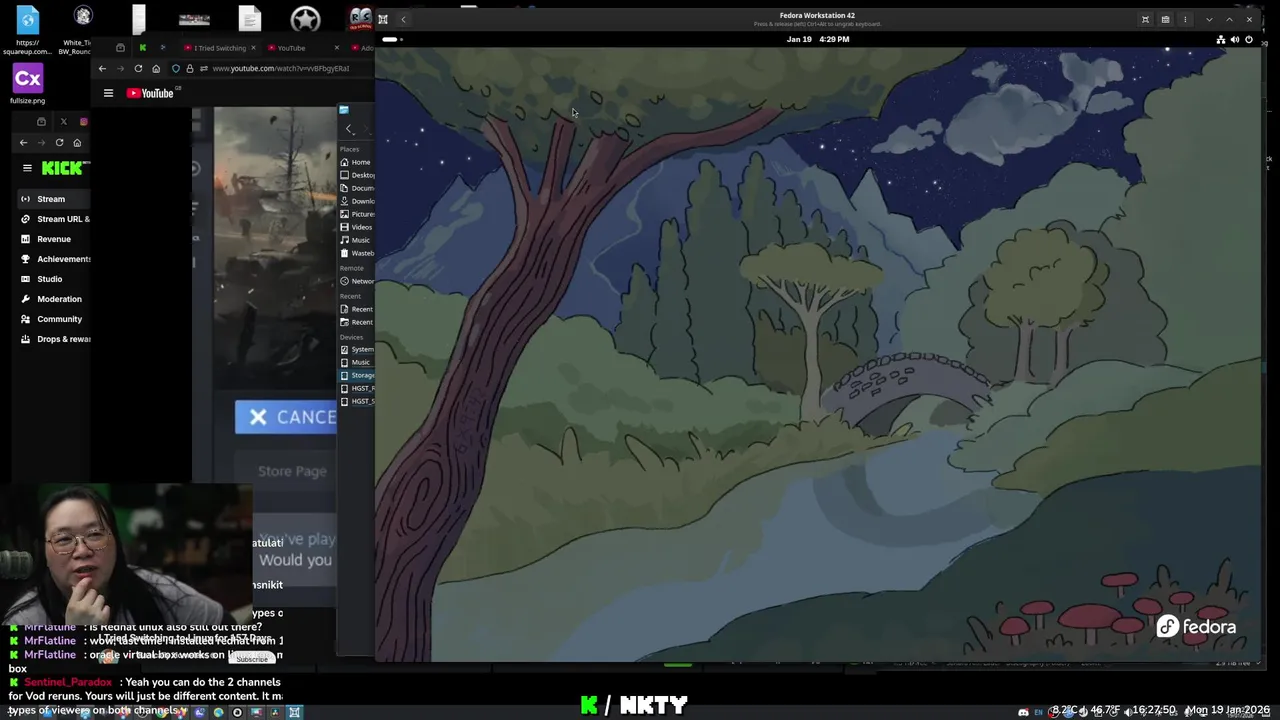This screenshot has height=720, width=1280.
Task: Open the Kick dashboard hamburger menu
Action: pos(27,168)
